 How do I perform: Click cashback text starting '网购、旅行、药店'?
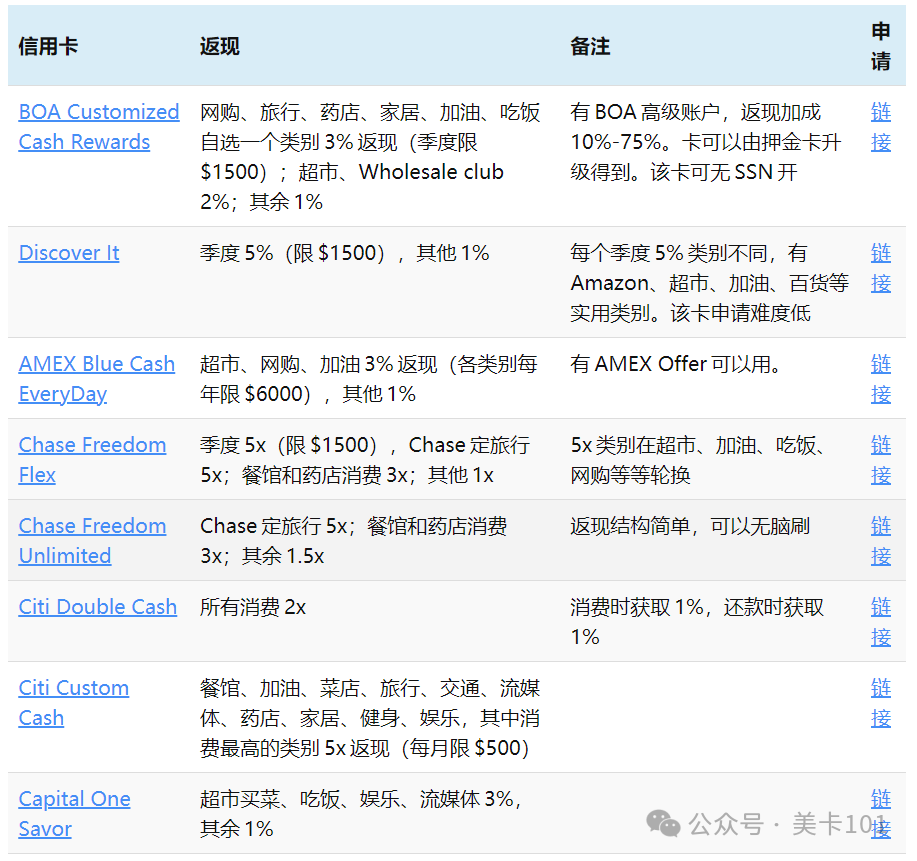(370, 157)
